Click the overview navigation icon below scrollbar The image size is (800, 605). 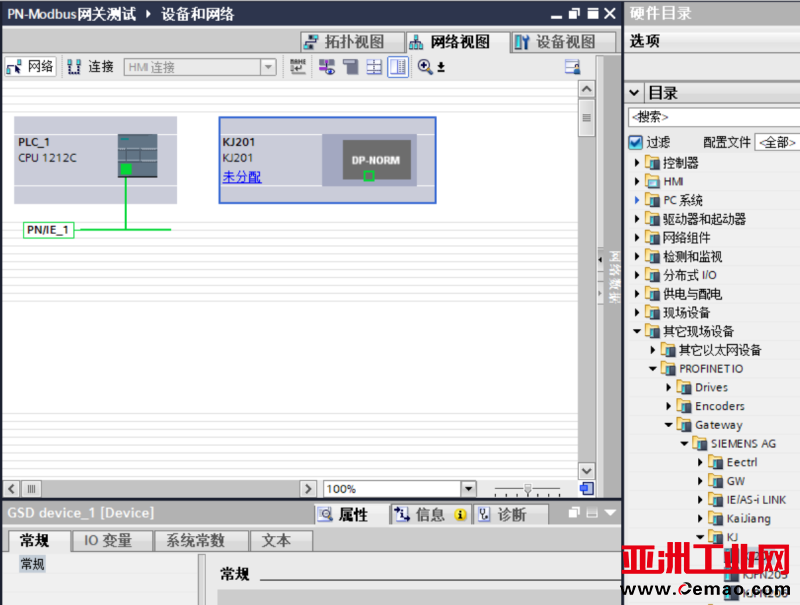coord(587,489)
